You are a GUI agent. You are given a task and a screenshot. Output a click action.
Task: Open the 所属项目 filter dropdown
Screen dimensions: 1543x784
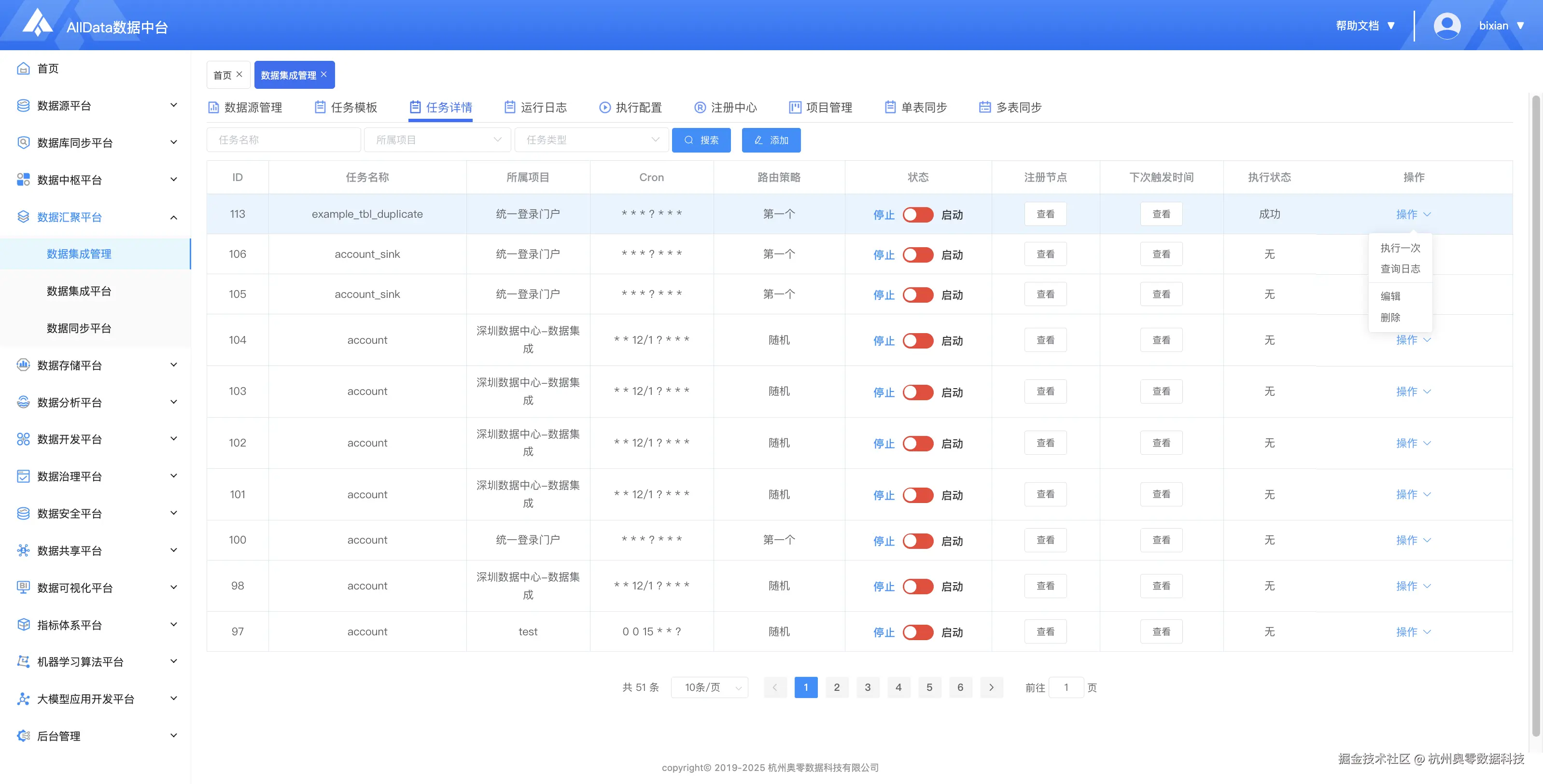point(437,140)
